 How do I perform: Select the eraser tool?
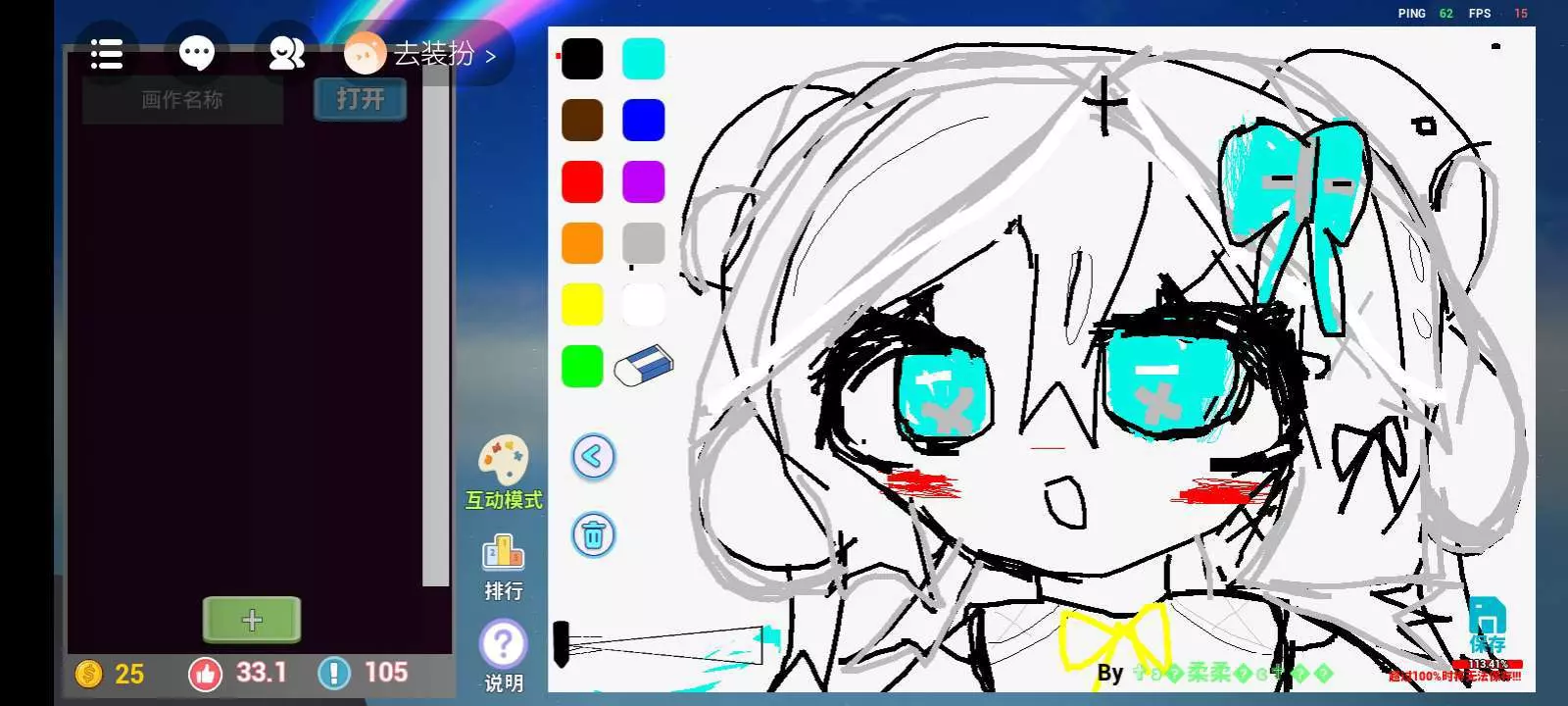644,365
